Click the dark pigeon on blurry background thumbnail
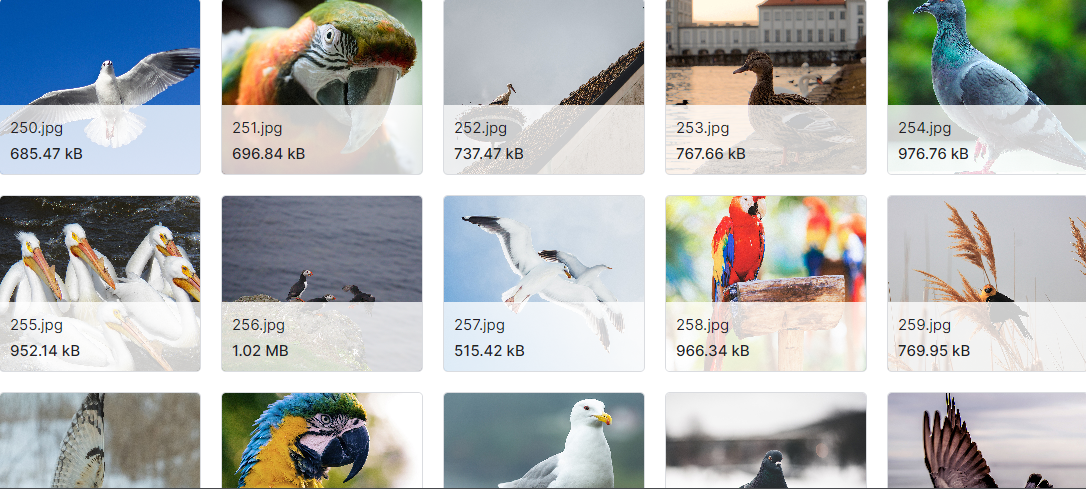 [x=766, y=441]
